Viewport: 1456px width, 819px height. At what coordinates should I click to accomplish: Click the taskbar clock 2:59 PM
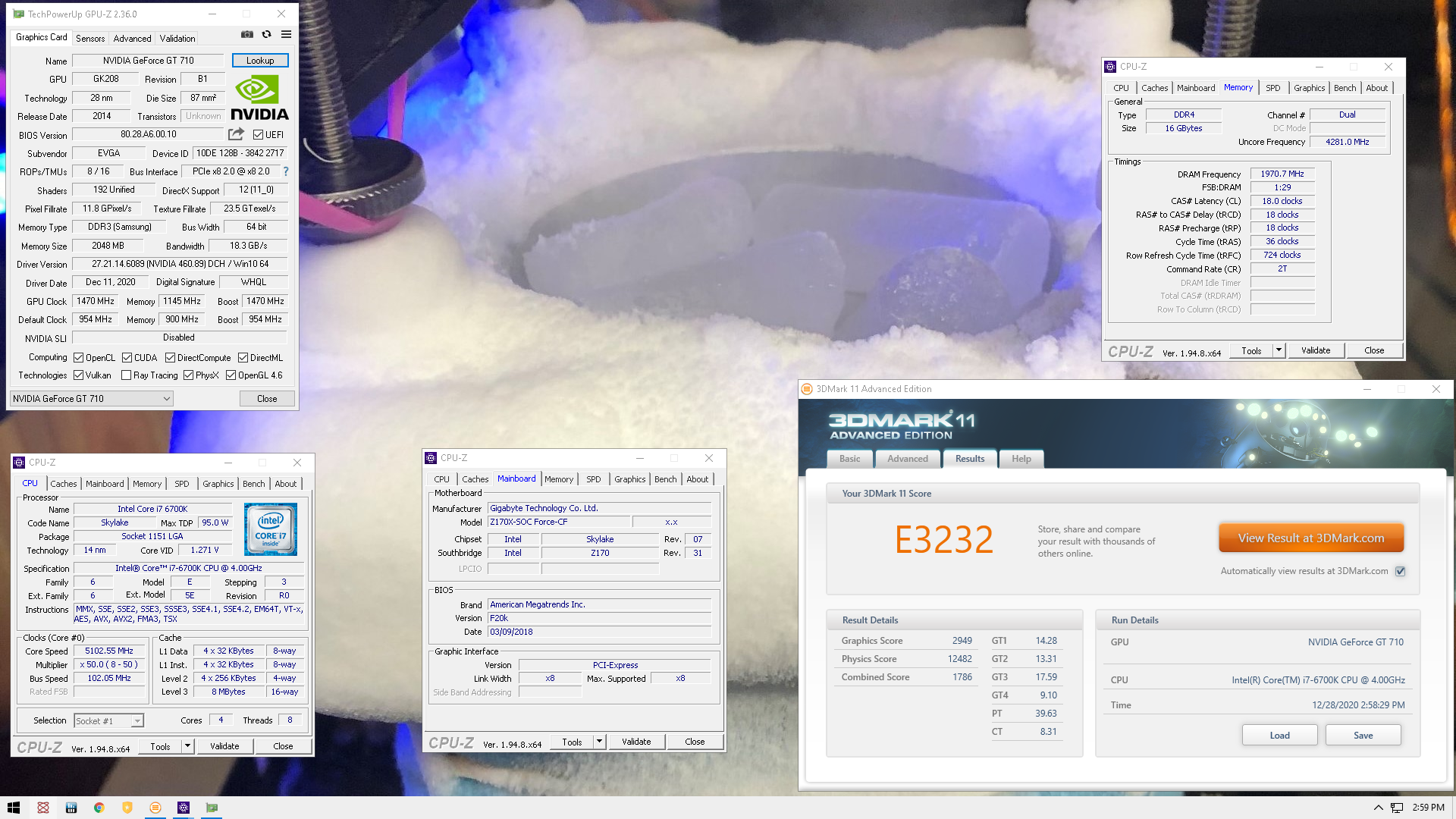tap(1428, 808)
